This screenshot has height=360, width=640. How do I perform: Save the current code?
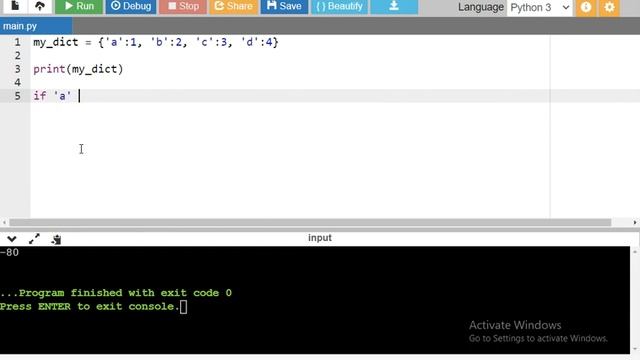point(284,7)
